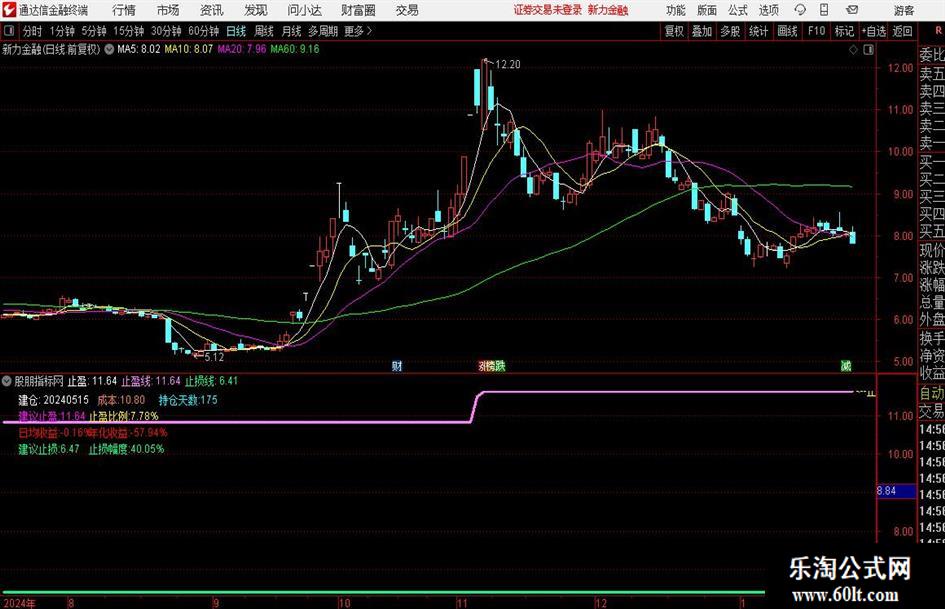
Task: Open dropdown arrow beside 股朋指标网 indicator
Action: (7, 381)
